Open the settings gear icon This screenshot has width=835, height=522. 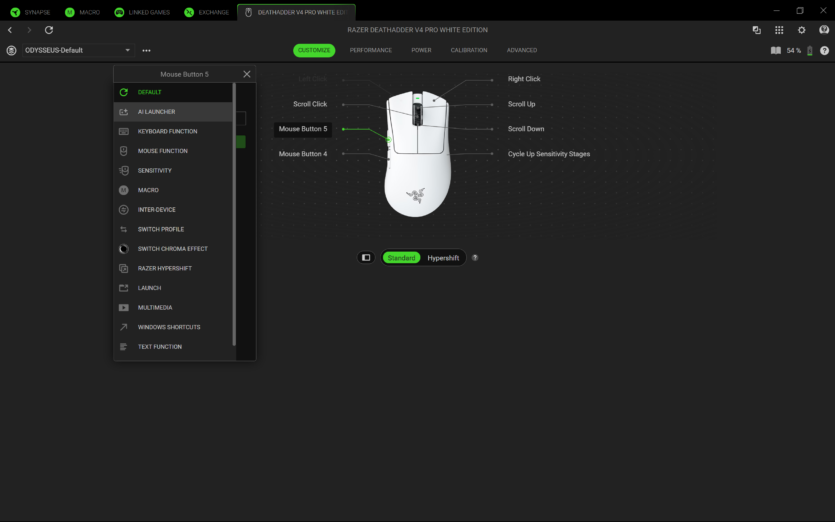(801, 30)
